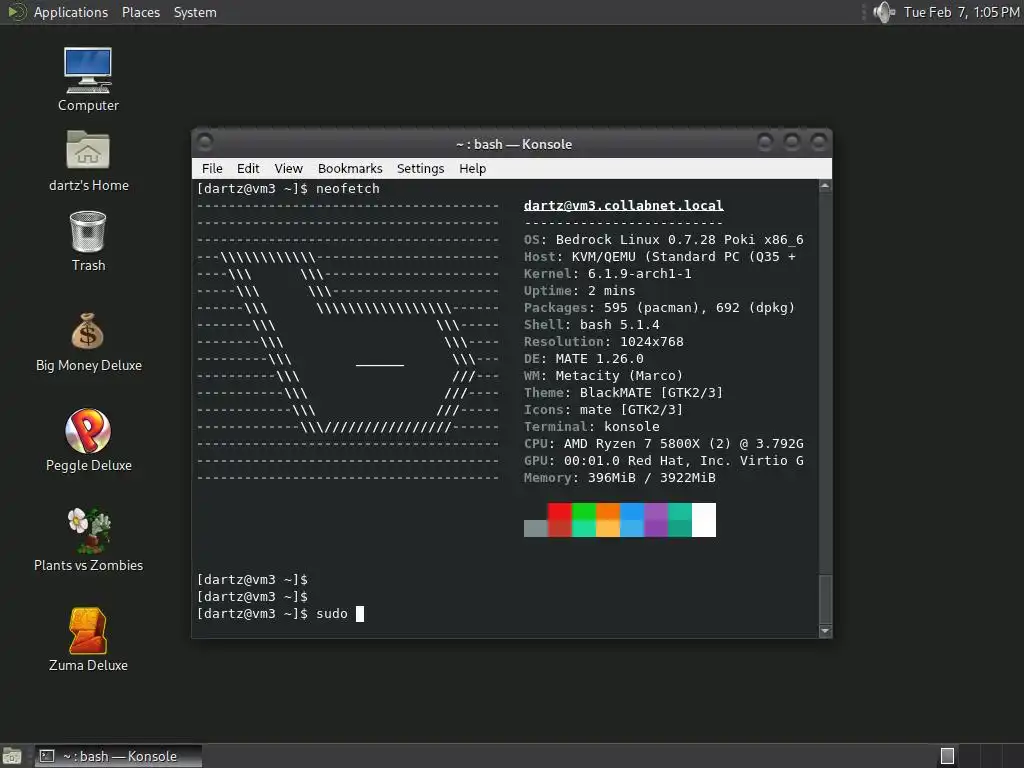This screenshot has width=1024, height=768.
Task: Click the Kernel: 6.1.9-arch1-1 line
Action: [607, 274]
